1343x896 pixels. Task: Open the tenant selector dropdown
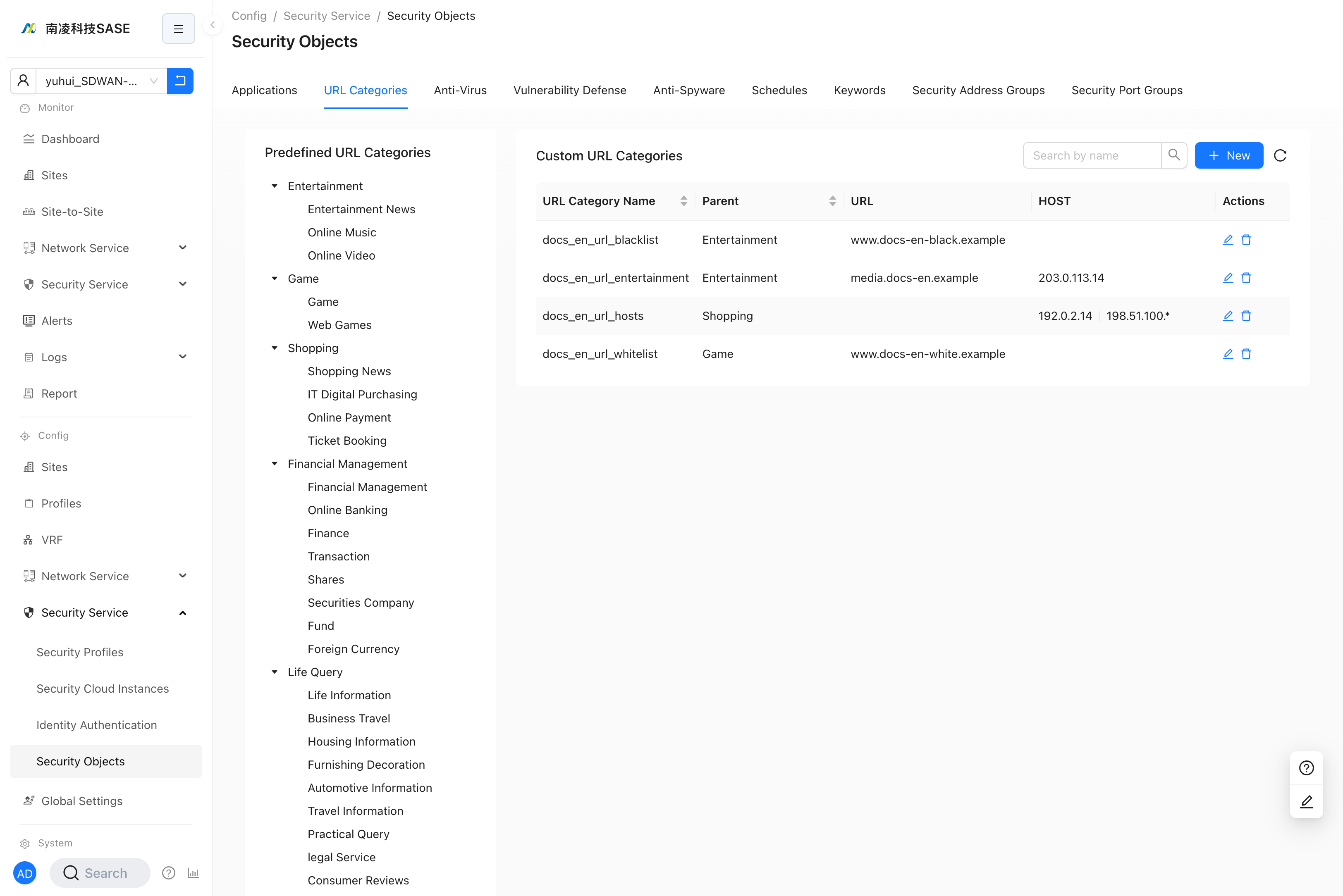[102, 81]
